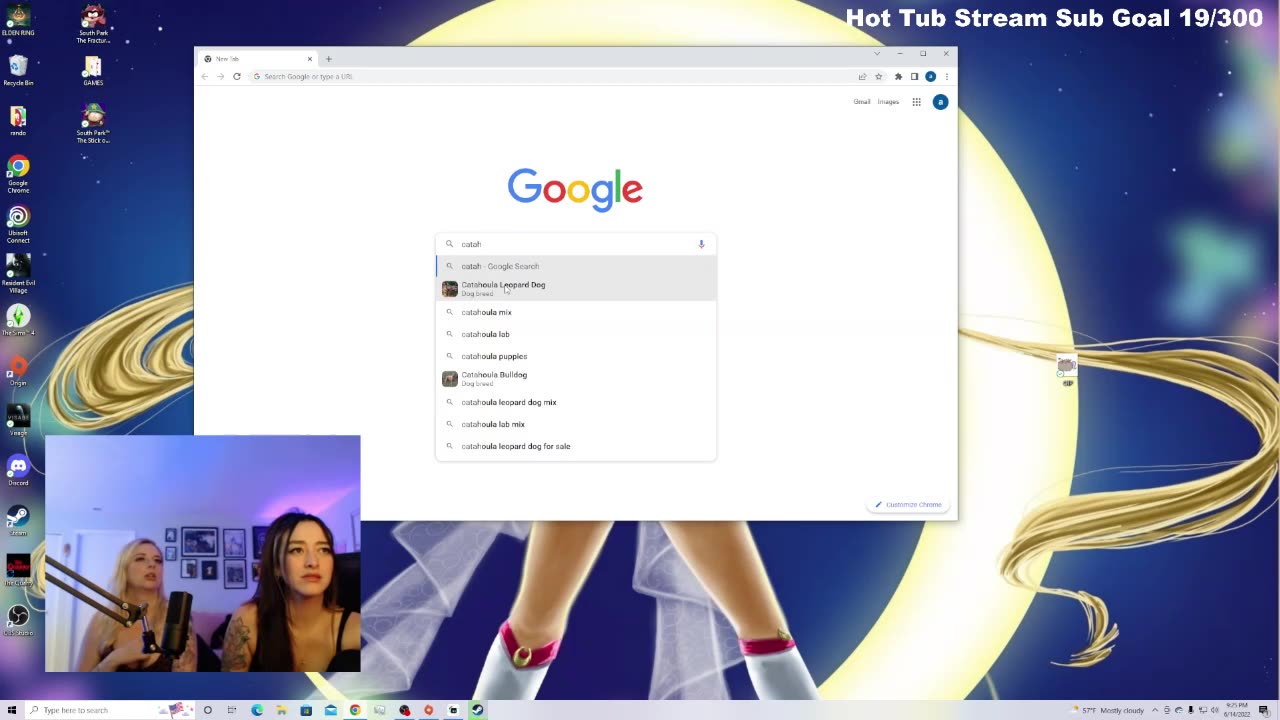Click Catahoula Leopard Dog thumbnail image
Screen dimensions: 1280x720
click(450, 289)
